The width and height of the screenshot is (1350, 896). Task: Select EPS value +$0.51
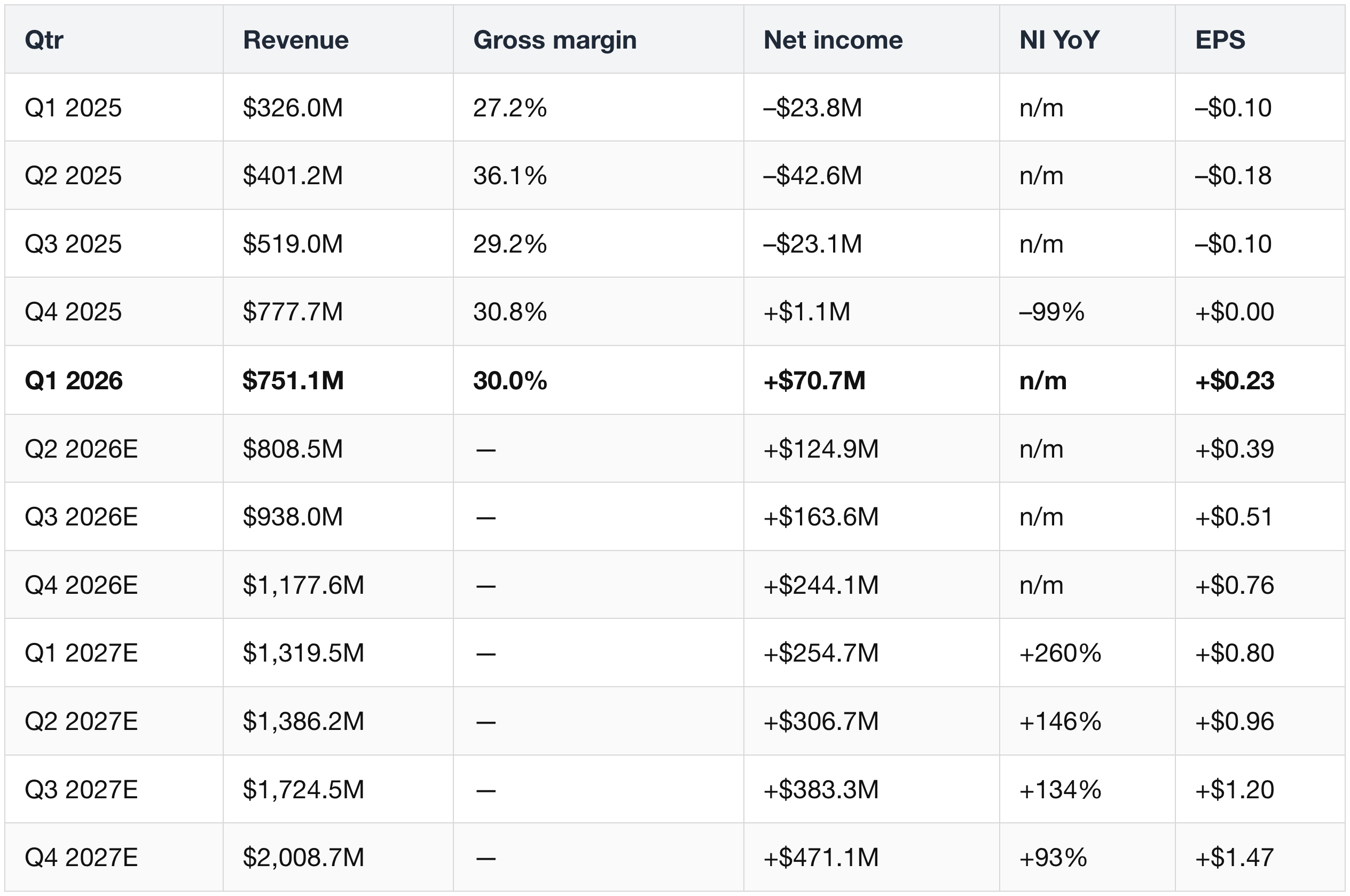coord(1234,516)
